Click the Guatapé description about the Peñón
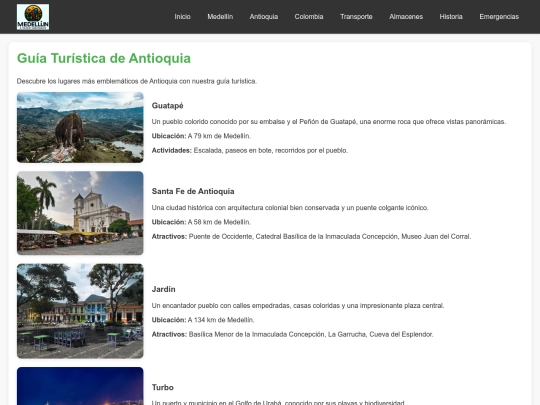 [x=329, y=122]
